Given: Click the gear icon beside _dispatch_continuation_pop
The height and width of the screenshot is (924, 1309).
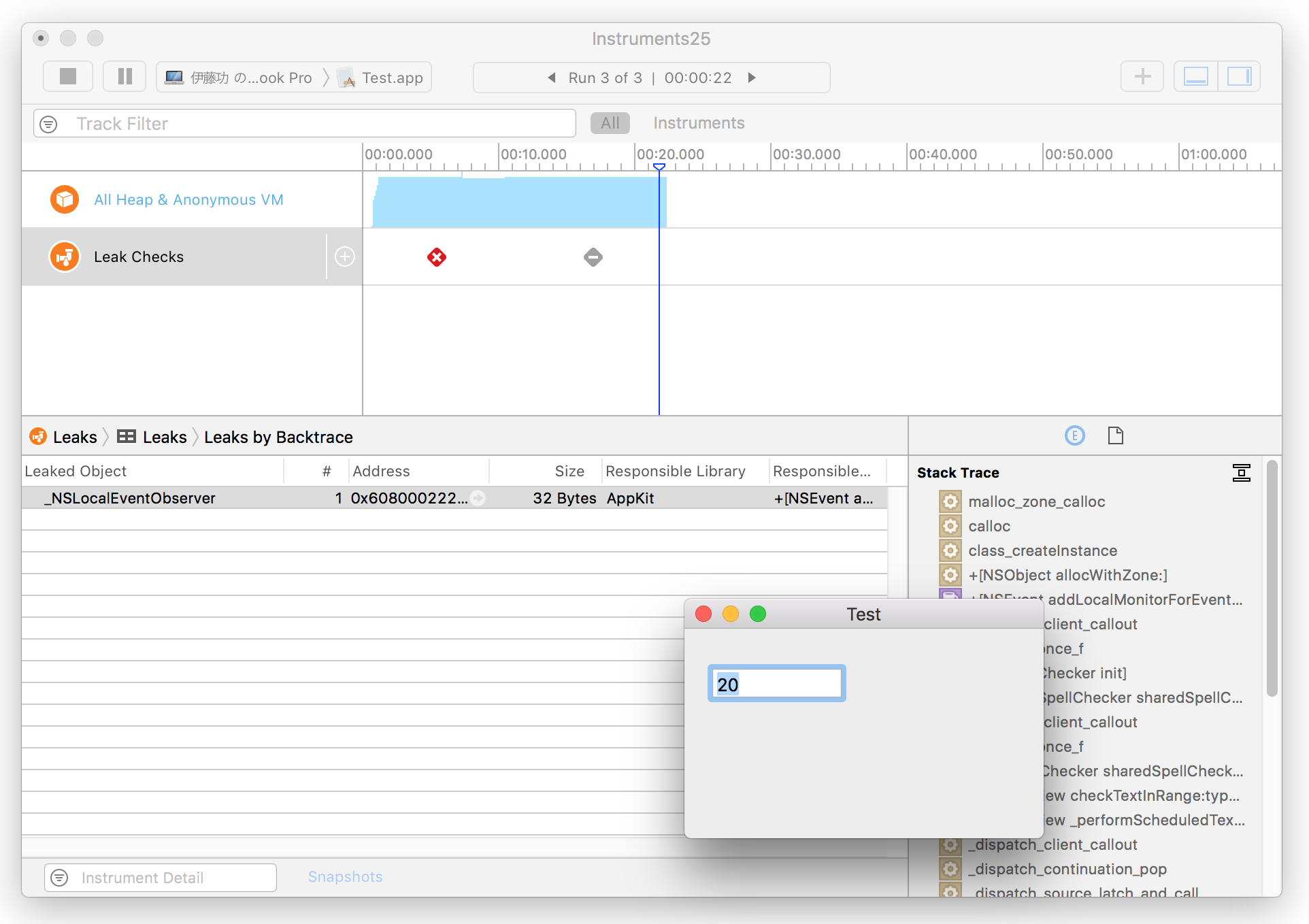Looking at the screenshot, I should tap(950, 869).
